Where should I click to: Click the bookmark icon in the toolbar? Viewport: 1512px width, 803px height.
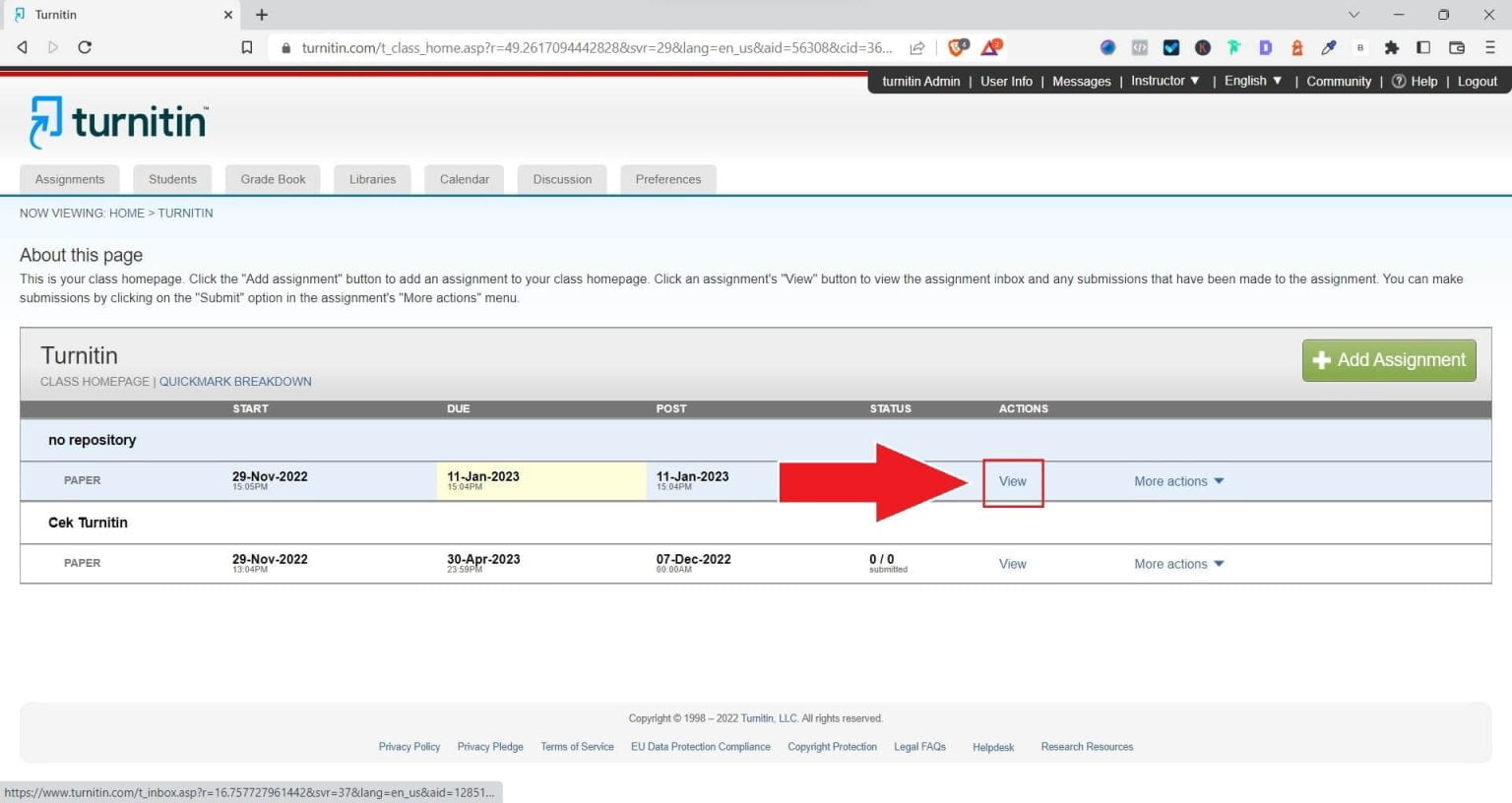pyautogui.click(x=247, y=46)
